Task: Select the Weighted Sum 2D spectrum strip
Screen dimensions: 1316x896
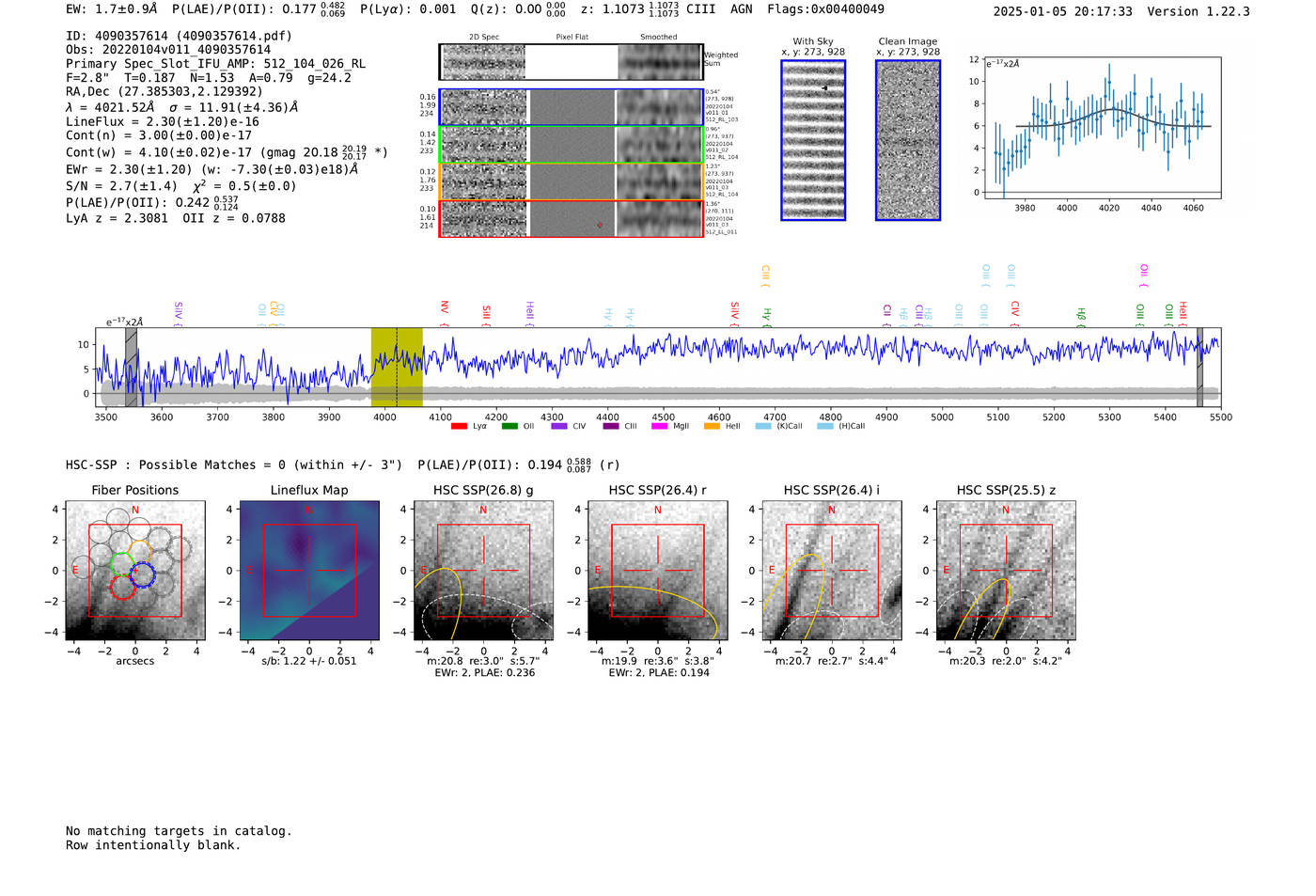Action: click(x=571, y=62)
